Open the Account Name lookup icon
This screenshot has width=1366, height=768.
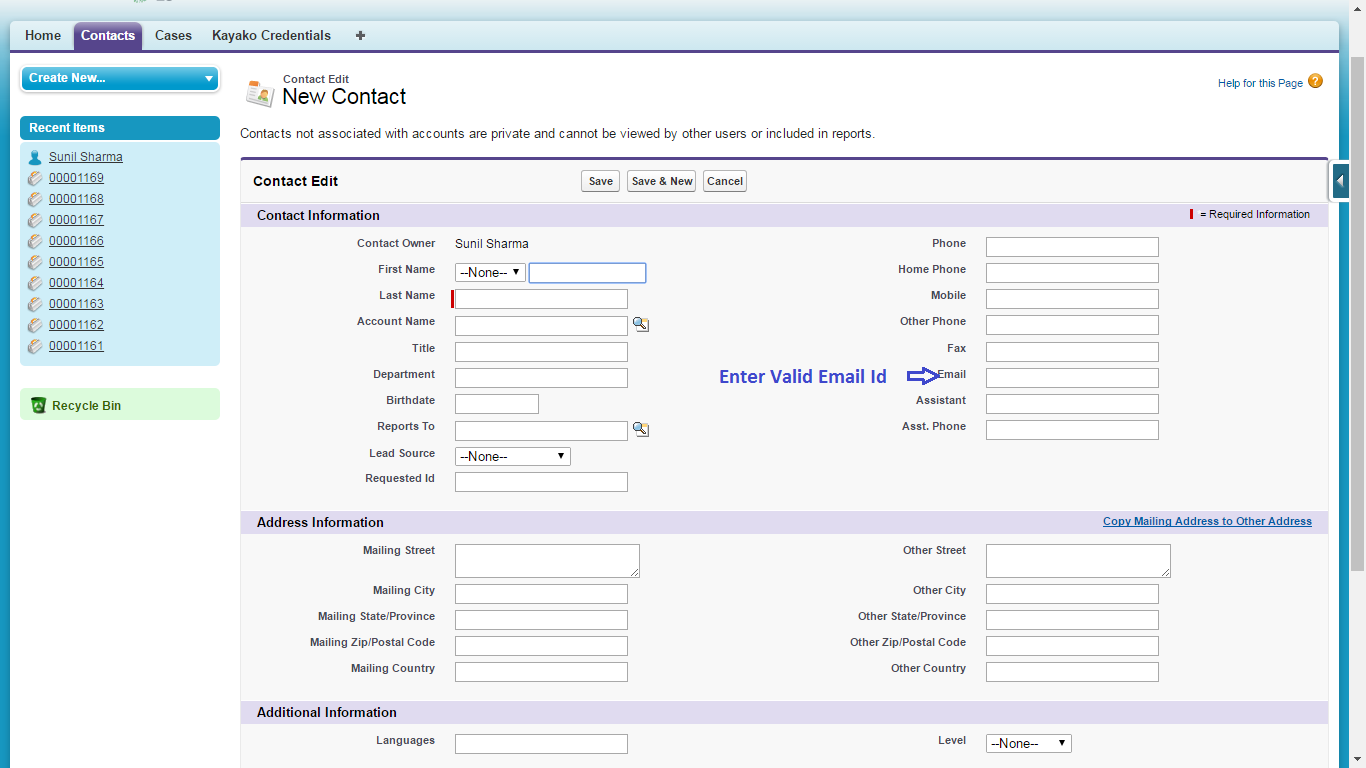[x=641, y=325]
